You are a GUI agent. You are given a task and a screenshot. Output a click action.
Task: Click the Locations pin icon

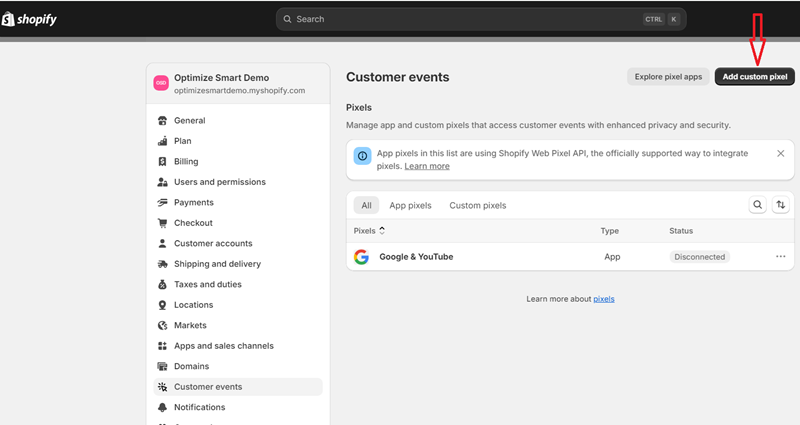tap(162, 305)
